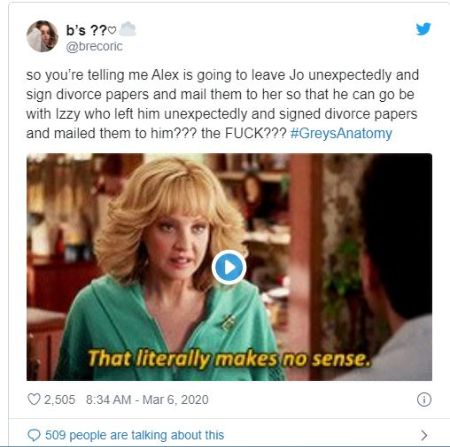The height and width of the screenshot is (447, 450).
Task: Open the @brecoric profile avatar
Action: click(42, 36)
